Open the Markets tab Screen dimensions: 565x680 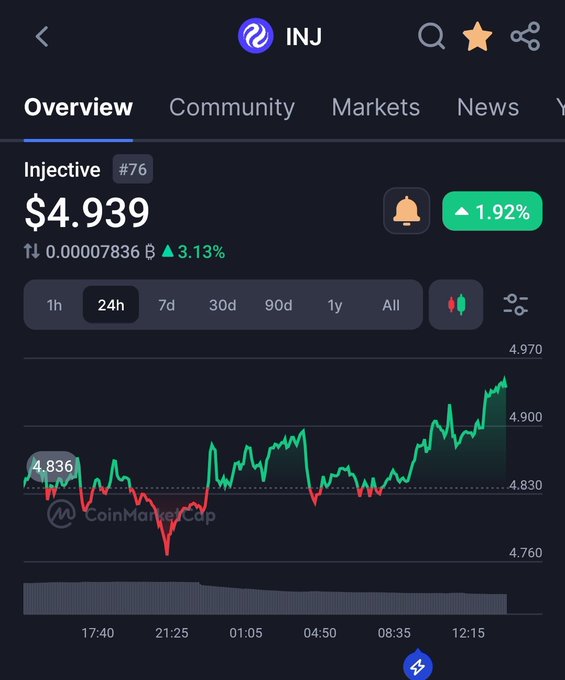pos(376,107)
